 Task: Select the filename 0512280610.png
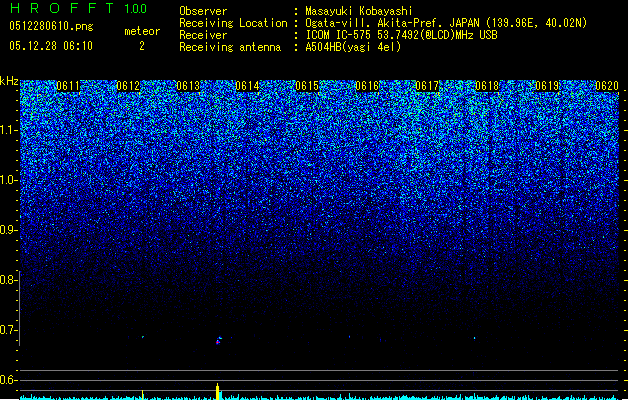(x=51, y=26)
